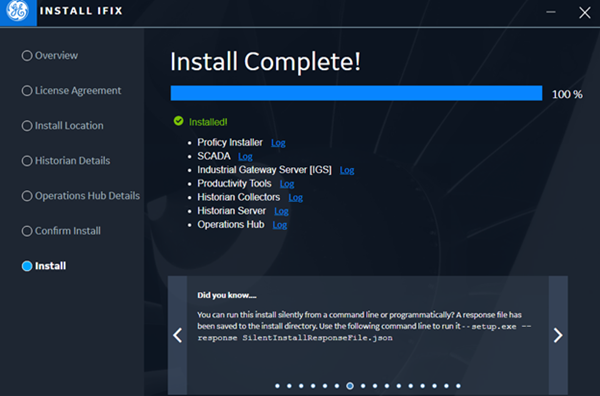600x396 pixels.
Task: Select the License Agreement step radio
Action: tap(27, 91)
